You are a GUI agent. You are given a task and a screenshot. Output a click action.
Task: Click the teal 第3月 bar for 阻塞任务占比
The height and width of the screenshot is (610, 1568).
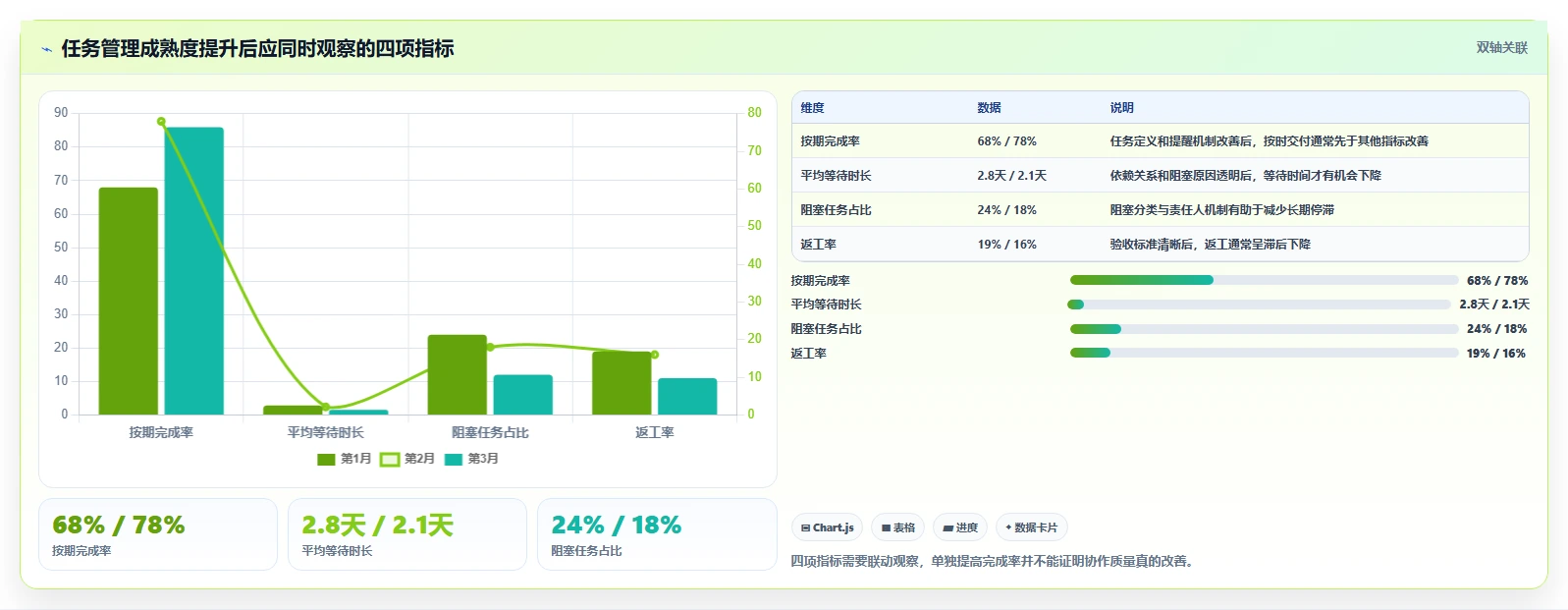coord(522,395)
